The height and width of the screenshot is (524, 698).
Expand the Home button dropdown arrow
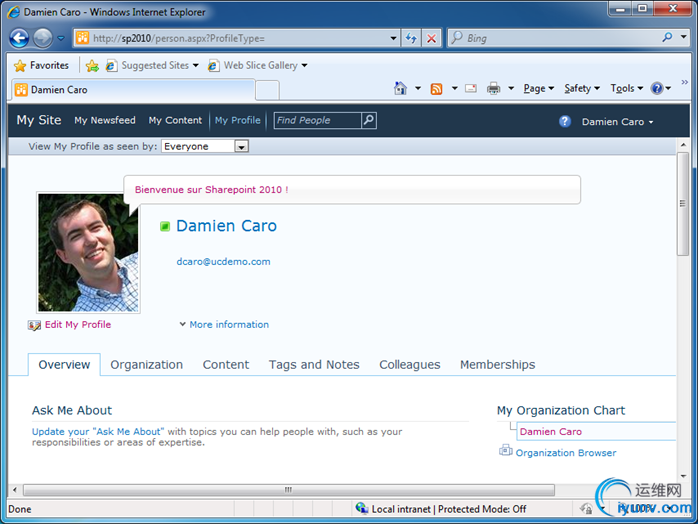pyautogui.click(x=418, y=88)
